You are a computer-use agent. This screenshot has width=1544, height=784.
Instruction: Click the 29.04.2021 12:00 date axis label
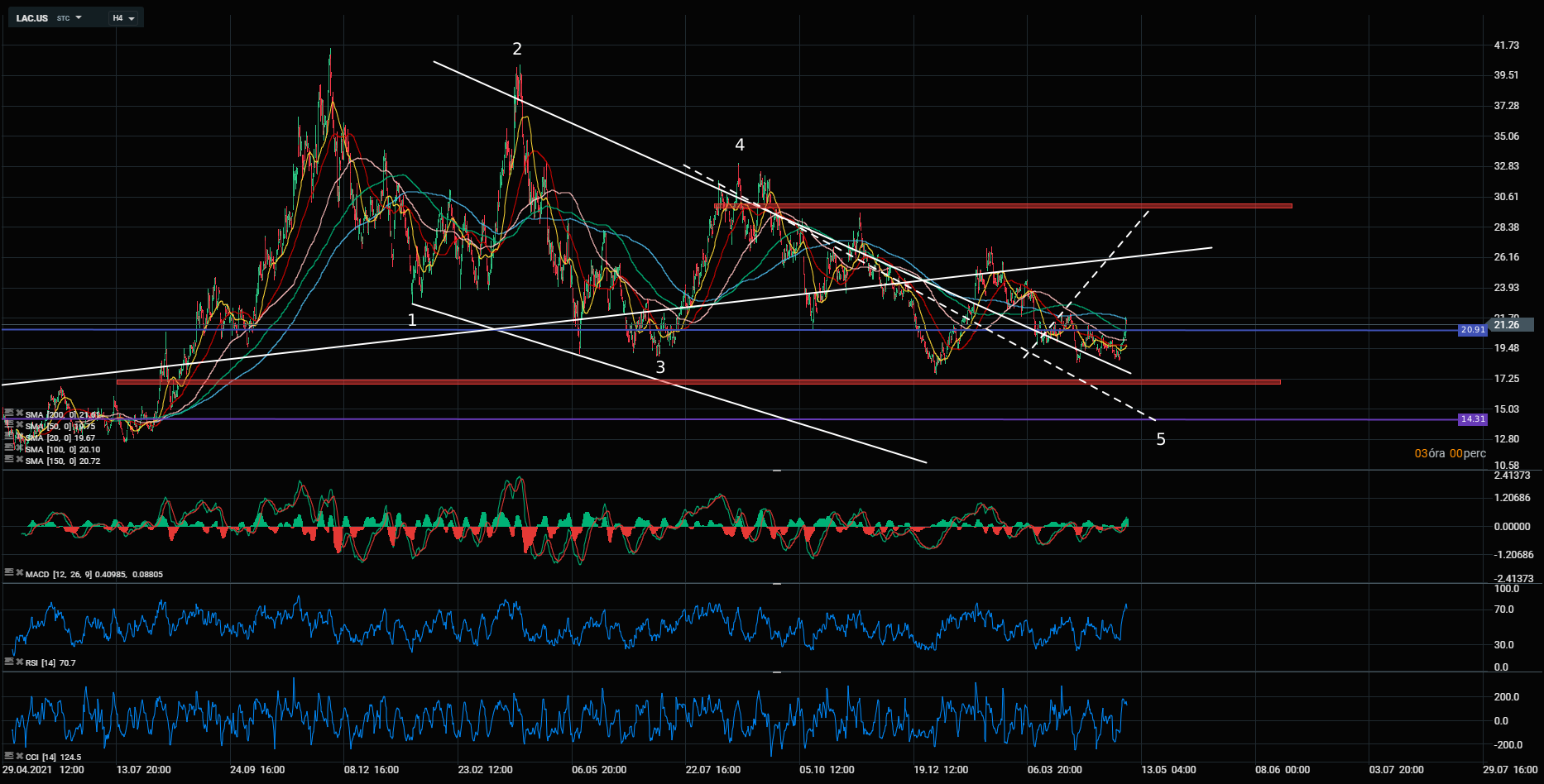point(43,770)
